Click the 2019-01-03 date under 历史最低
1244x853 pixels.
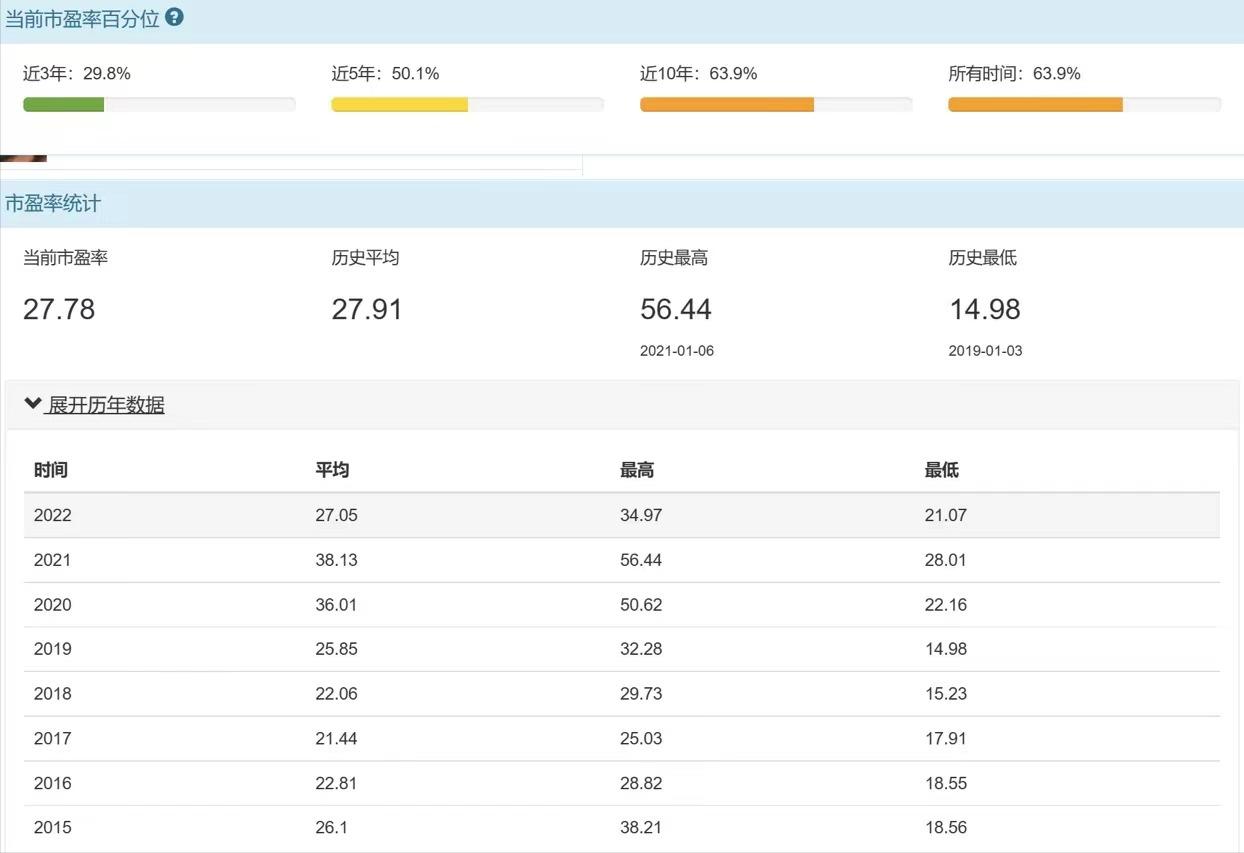coord(985,351)
